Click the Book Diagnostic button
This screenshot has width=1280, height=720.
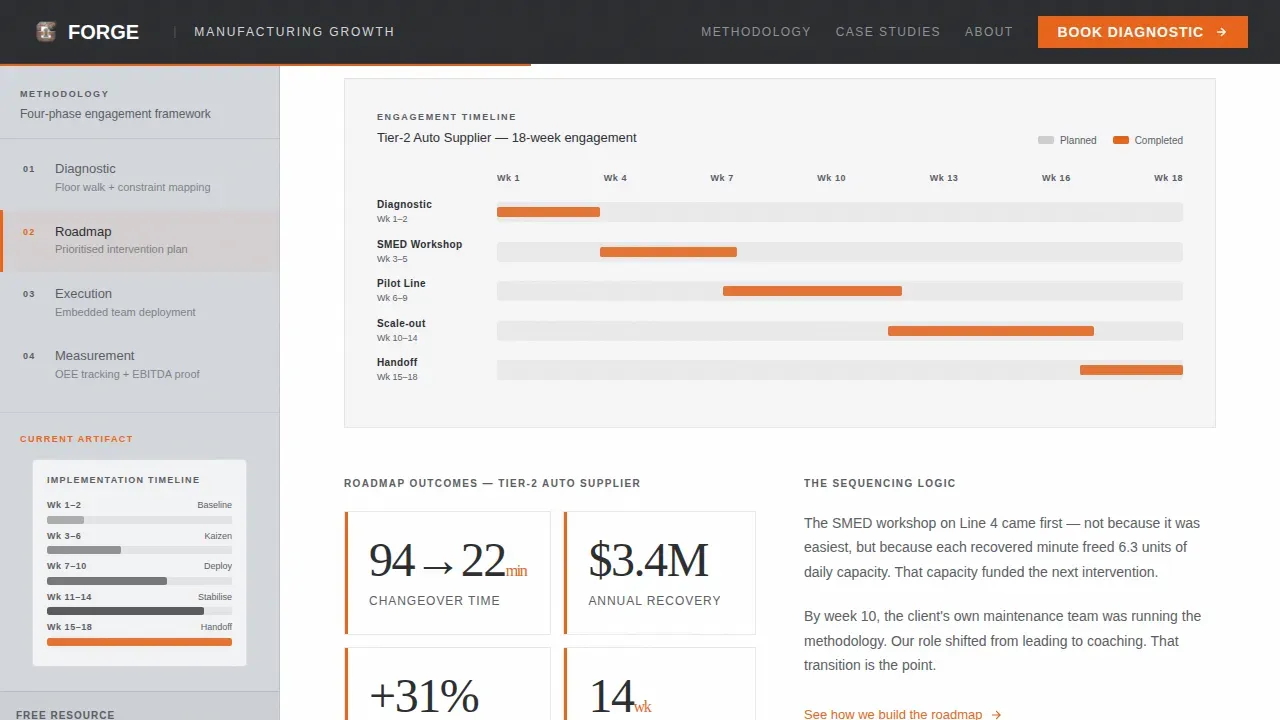click(1143, 32)
